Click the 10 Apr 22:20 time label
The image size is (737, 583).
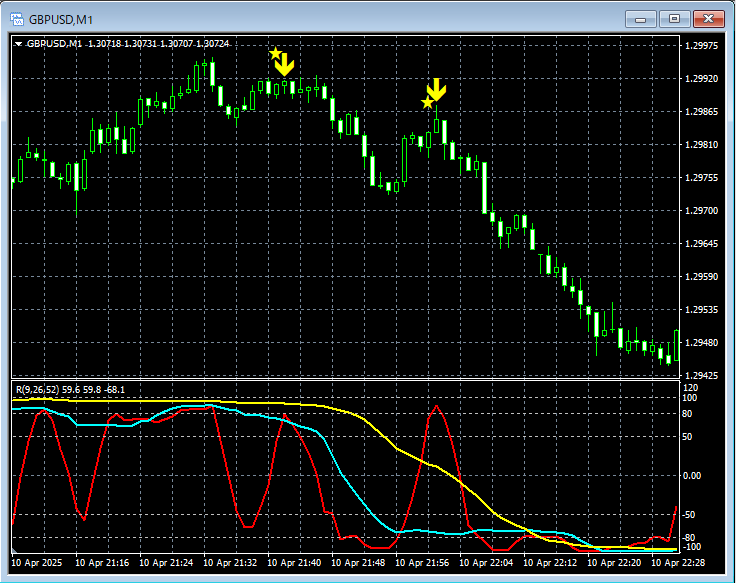(x=614, y=562)
